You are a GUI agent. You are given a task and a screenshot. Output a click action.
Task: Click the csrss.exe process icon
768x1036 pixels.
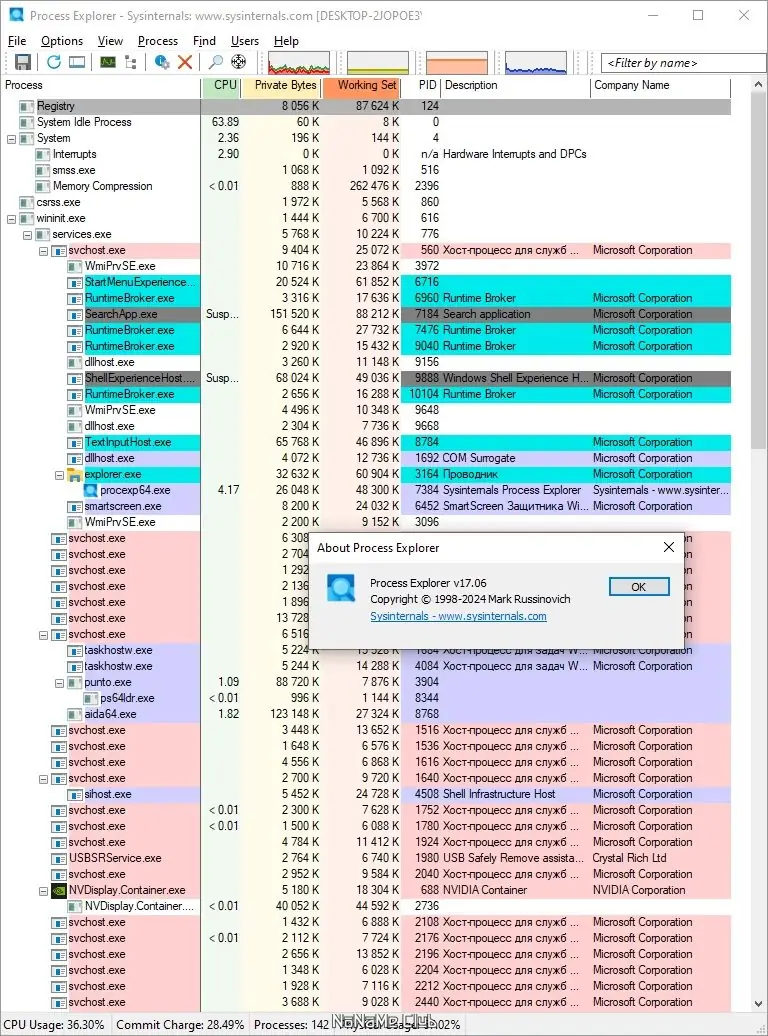tap(26, 202)
